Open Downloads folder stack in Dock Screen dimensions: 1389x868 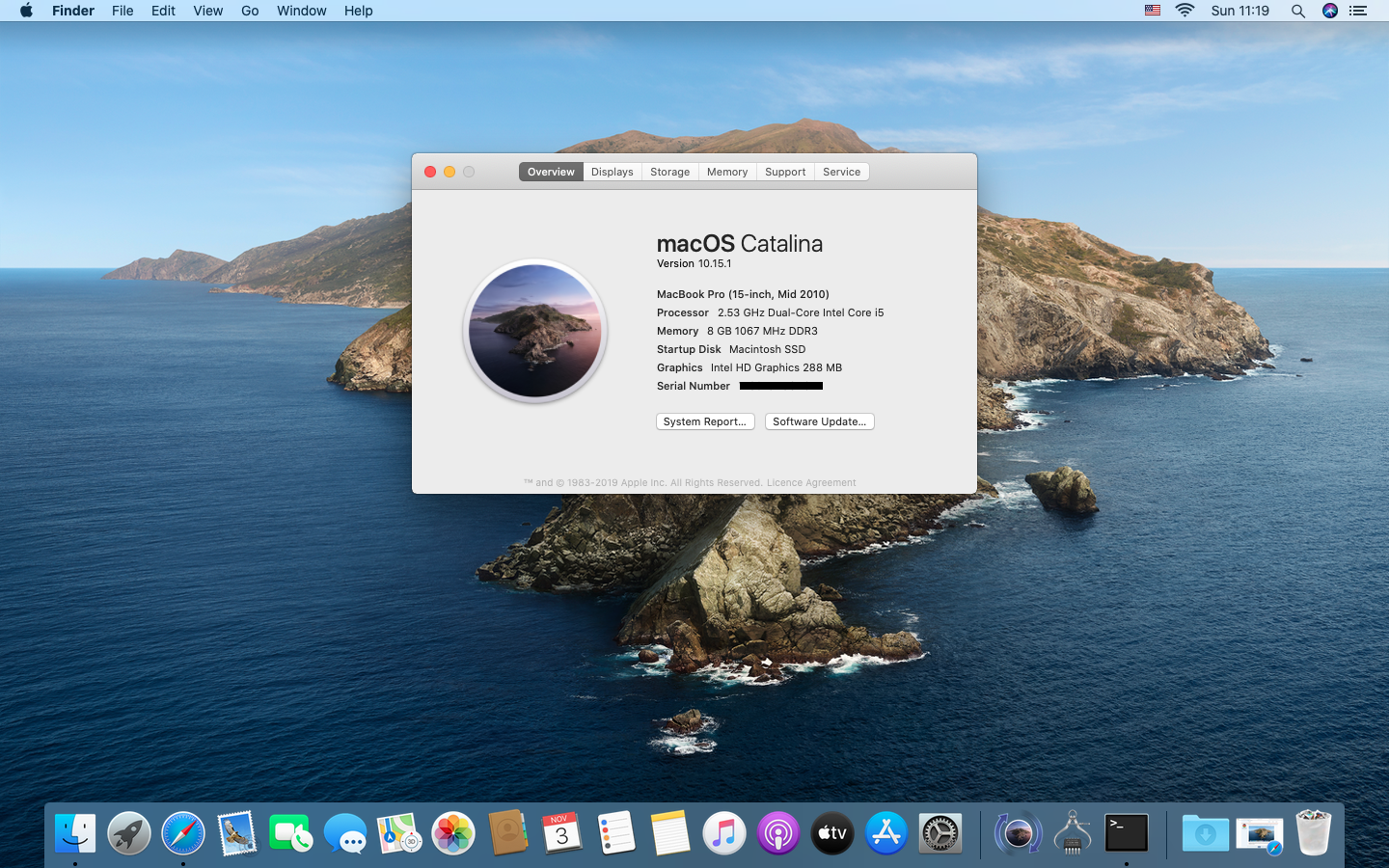[1205, 833]
